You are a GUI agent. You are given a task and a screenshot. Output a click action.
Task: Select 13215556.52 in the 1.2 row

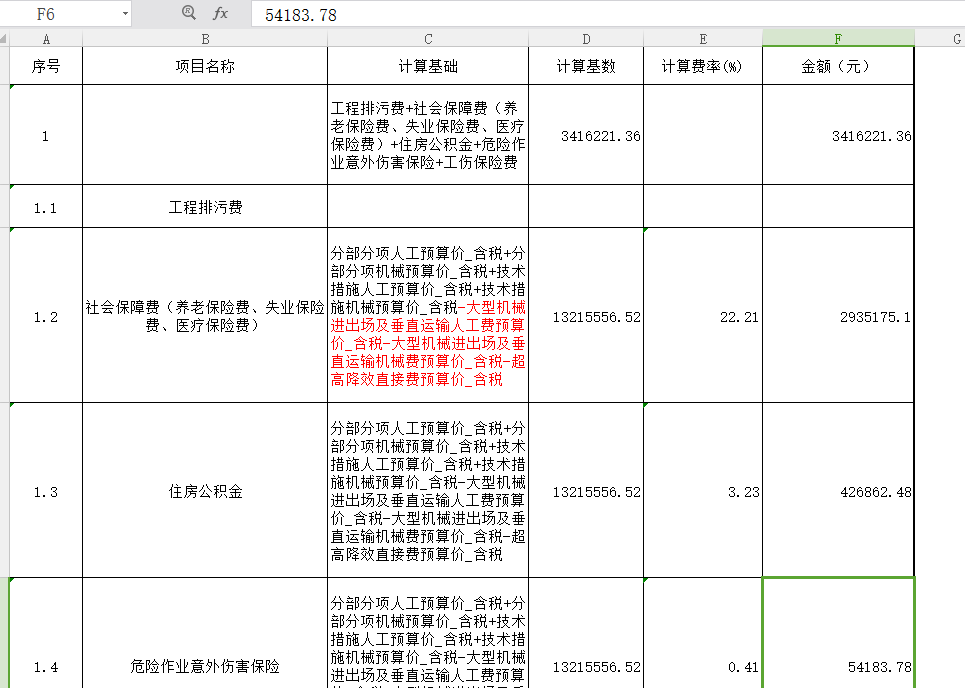click(x=586, y=316)
